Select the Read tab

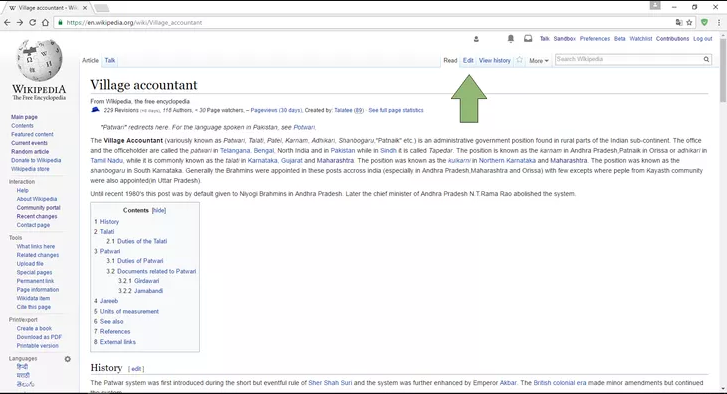coord(450,60)
